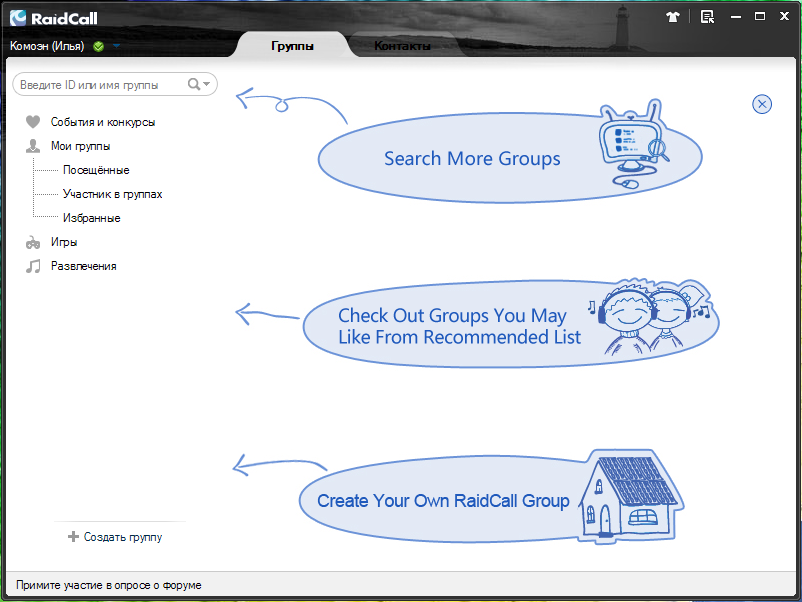The width and height of the screenshot is (802, 602).
Task: Minimize the RaidCall window
Action: pos(736,17)
